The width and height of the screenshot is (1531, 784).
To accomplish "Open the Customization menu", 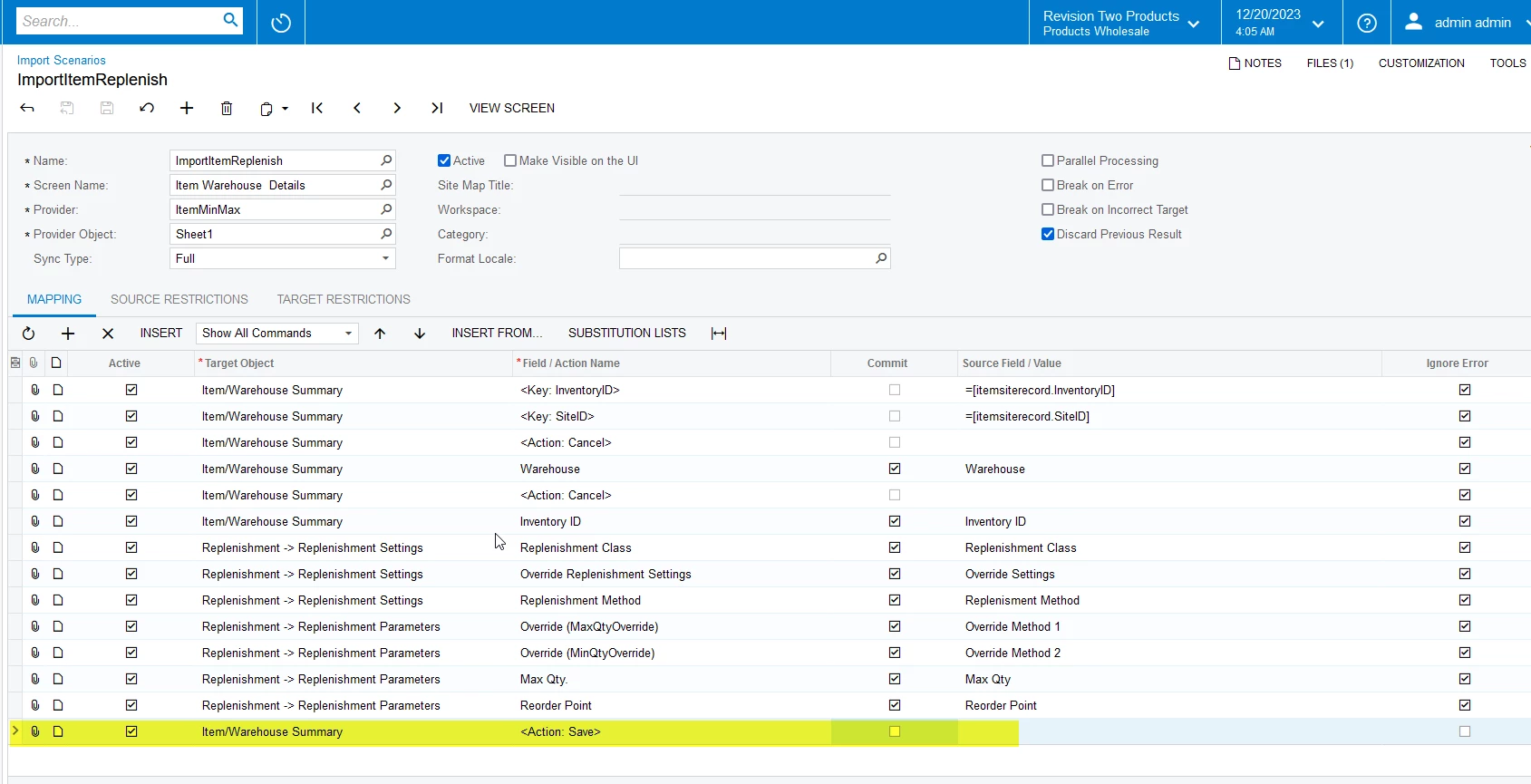I will (x=1421, y=63).
